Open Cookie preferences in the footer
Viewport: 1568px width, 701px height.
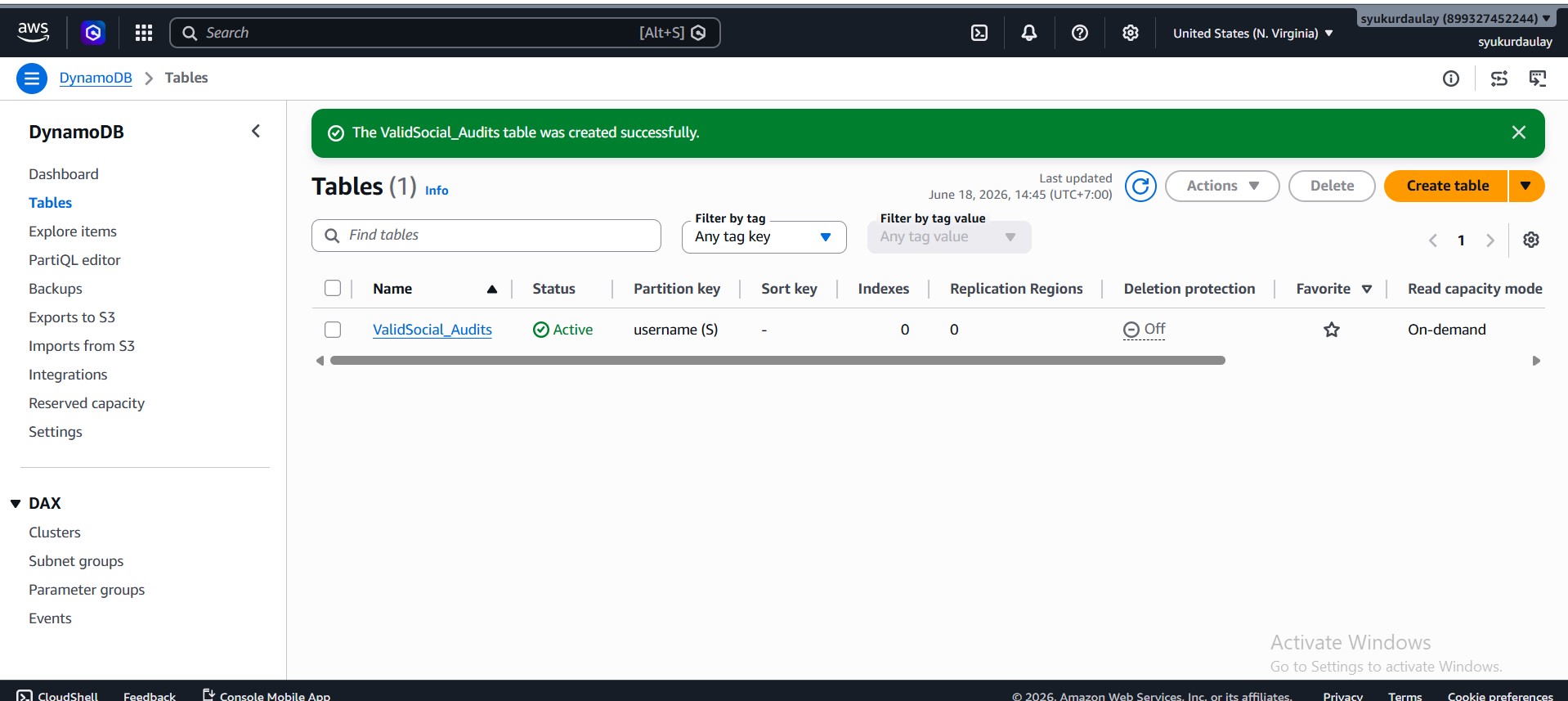[1500, 696]
